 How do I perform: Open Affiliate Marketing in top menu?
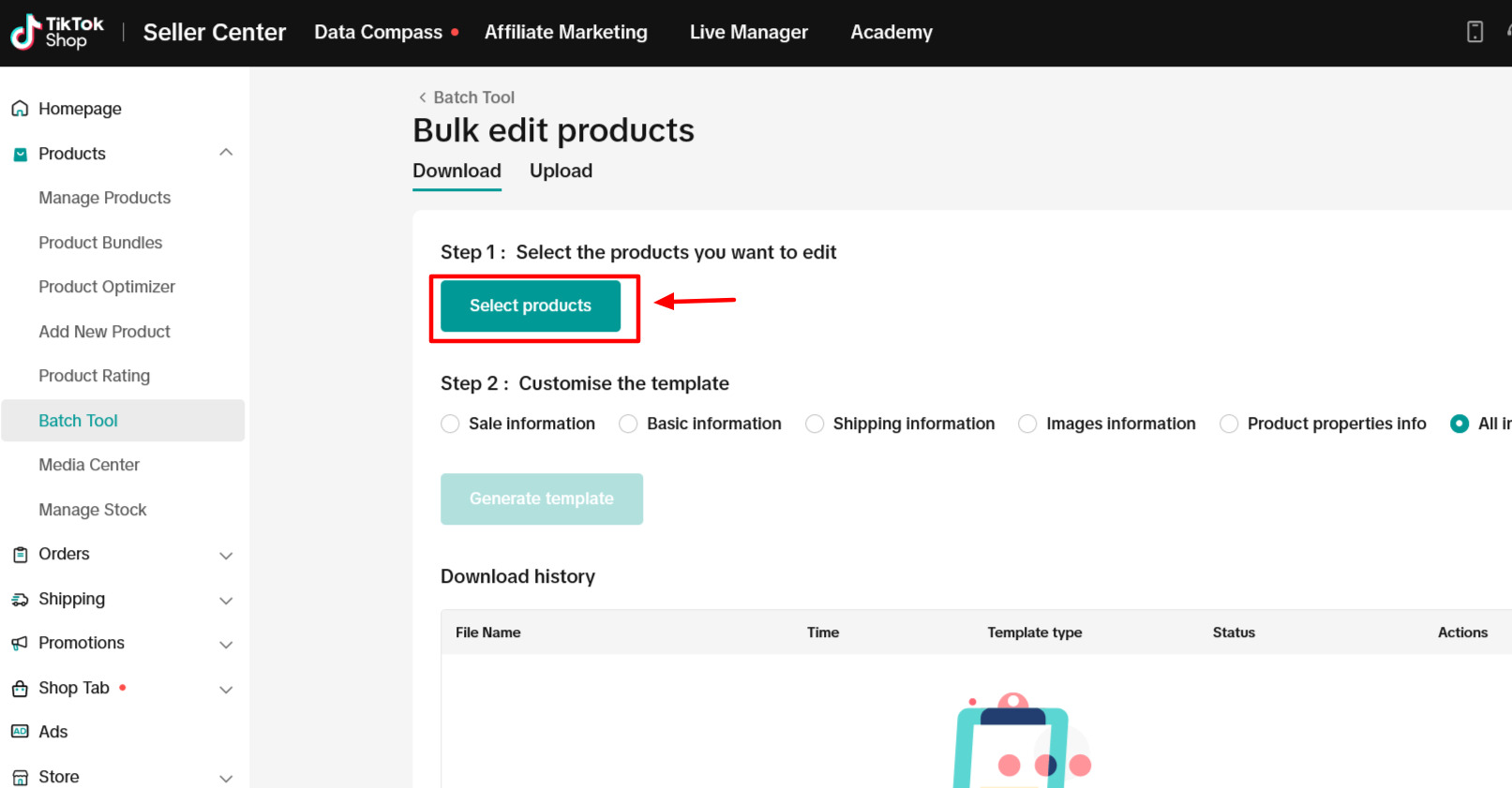click(565, 32)
